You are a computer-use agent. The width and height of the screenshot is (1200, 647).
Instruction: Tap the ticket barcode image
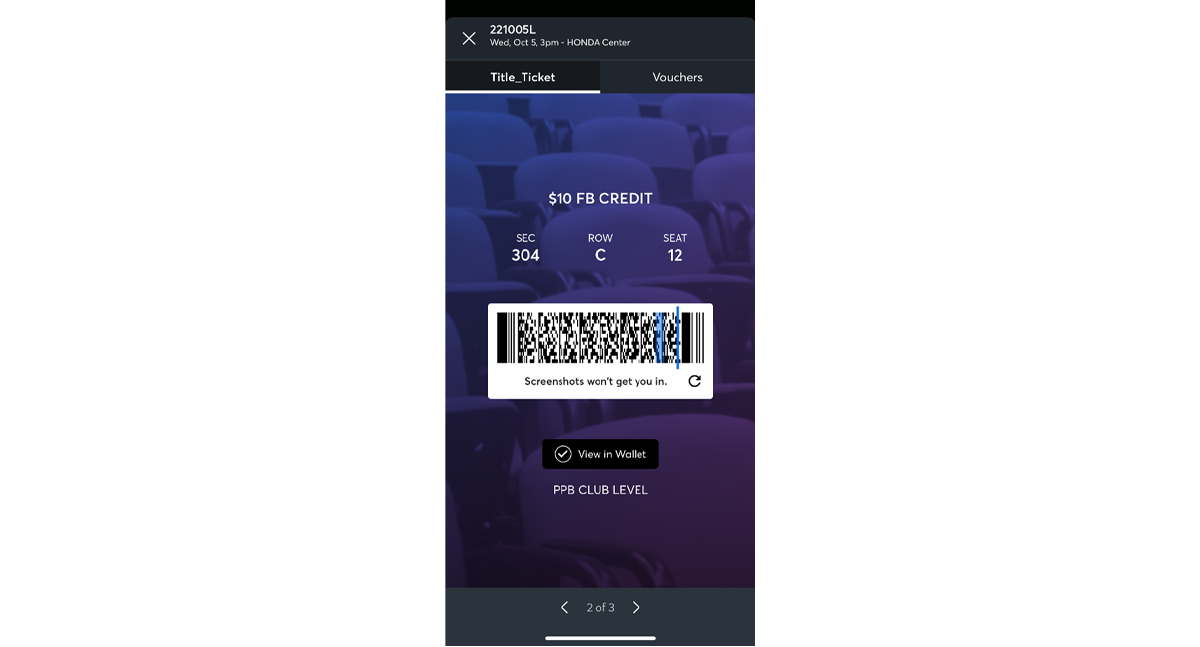(600, 338)
